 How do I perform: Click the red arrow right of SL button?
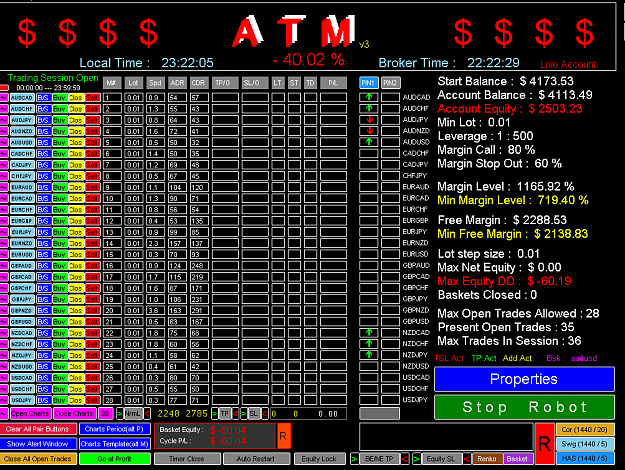pyautogui.click(x=265, y=414)
